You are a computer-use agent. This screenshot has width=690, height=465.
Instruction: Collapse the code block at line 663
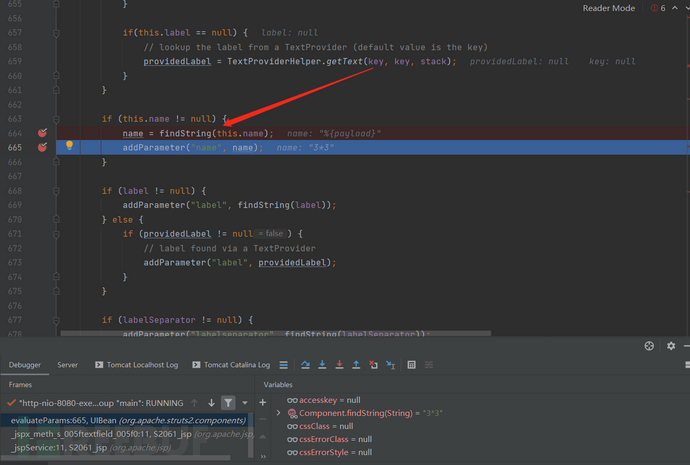pyautogui.click(x=57, y=119)
